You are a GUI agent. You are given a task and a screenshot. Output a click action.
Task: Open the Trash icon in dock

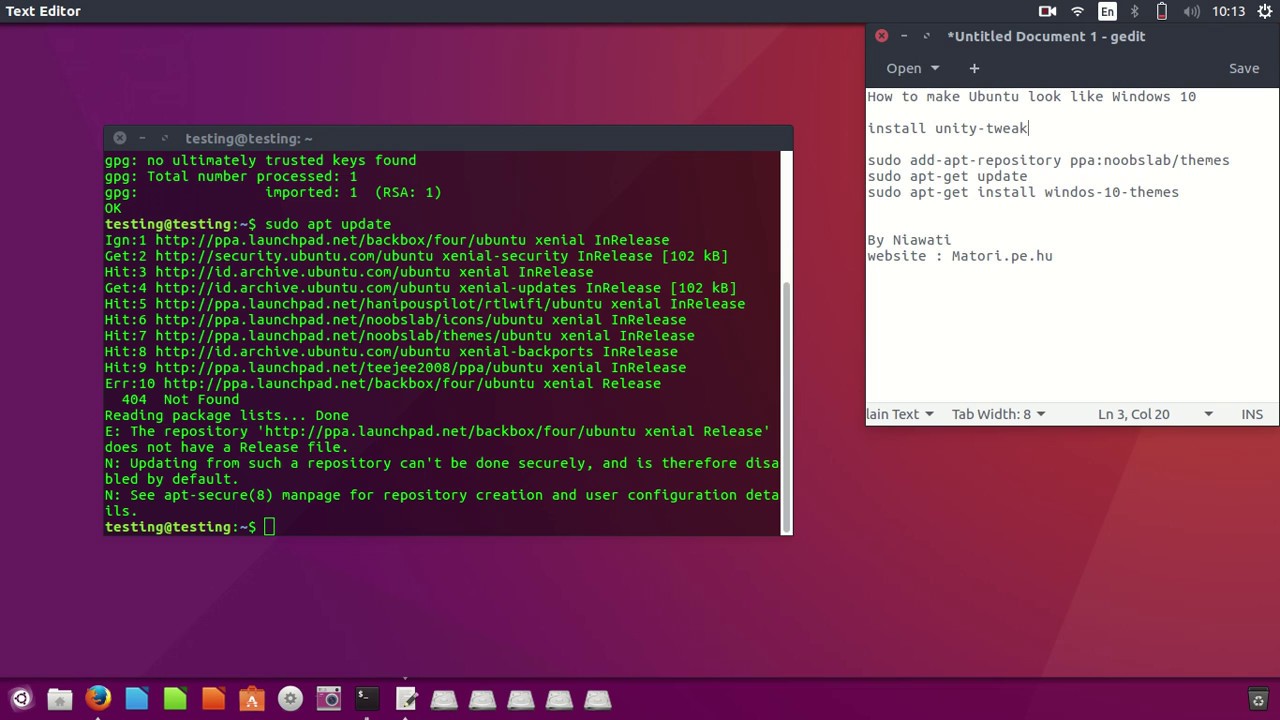pos(1258,700)
